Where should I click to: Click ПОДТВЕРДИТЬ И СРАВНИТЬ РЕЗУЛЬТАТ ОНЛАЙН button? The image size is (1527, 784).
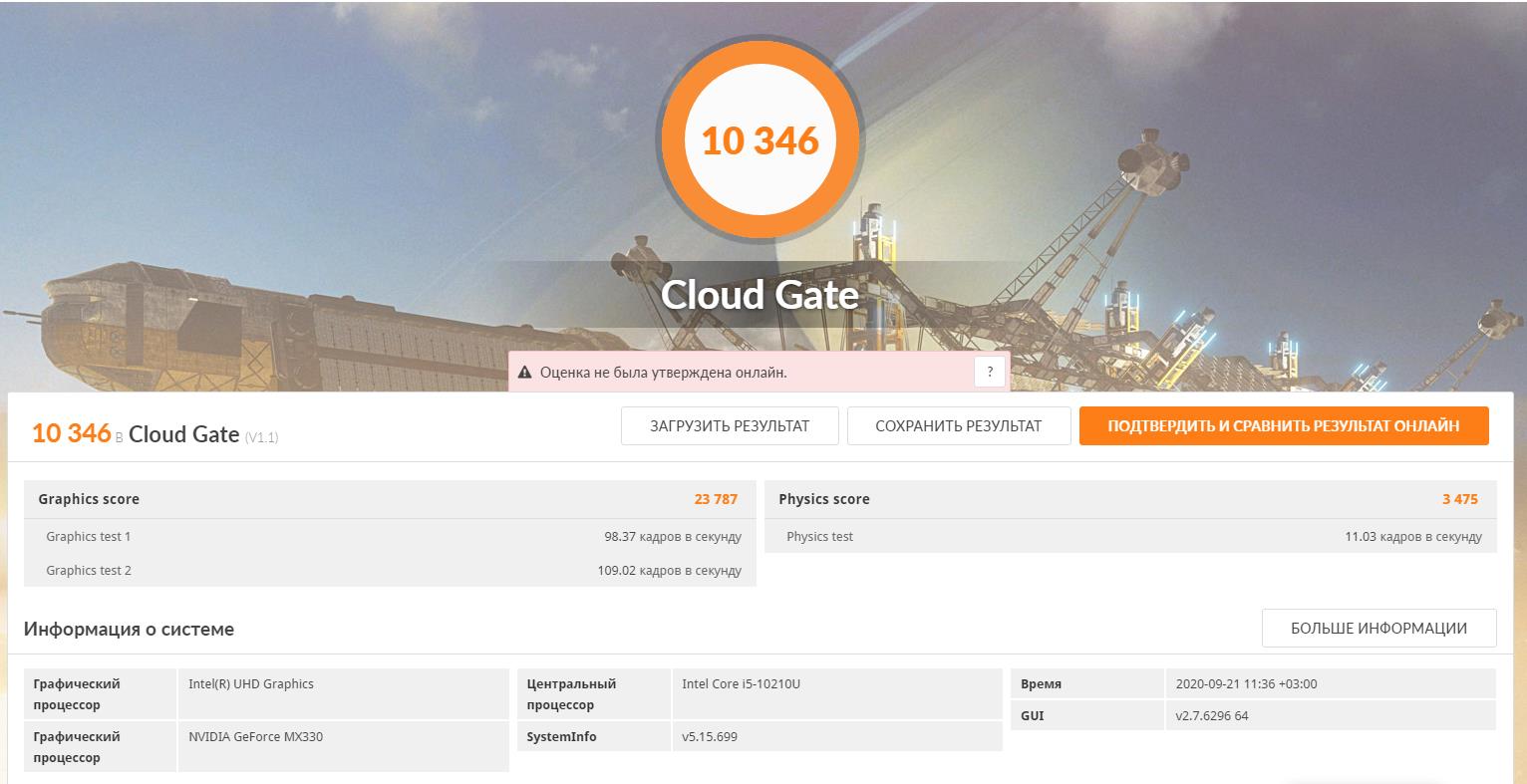pyautogui.click(x=1284, y=425)
